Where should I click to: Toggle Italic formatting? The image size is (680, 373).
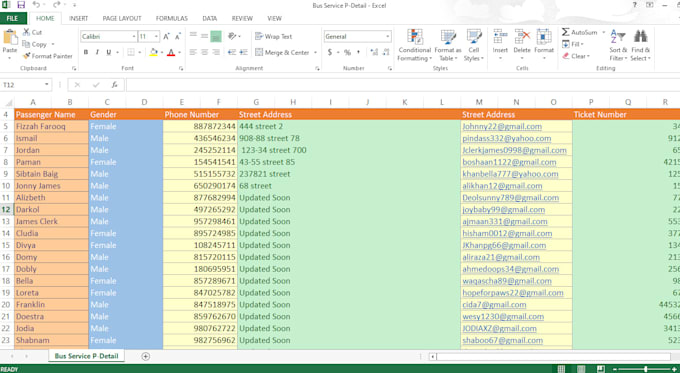[97, 52]
